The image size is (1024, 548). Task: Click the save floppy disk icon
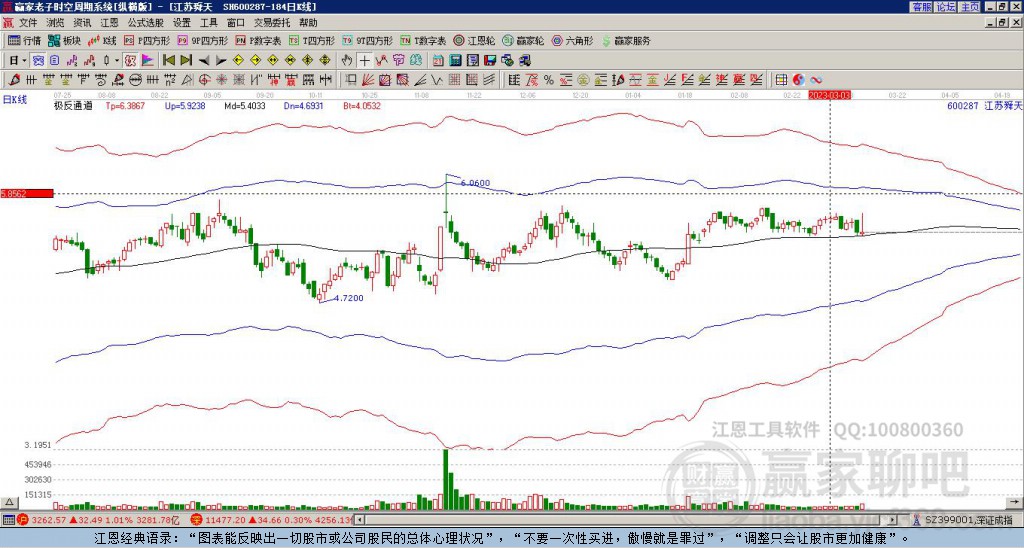click(490, 60)
